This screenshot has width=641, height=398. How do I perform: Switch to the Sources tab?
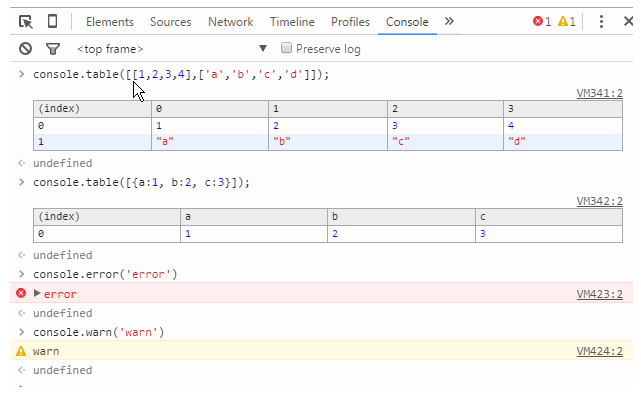point(170,22)
